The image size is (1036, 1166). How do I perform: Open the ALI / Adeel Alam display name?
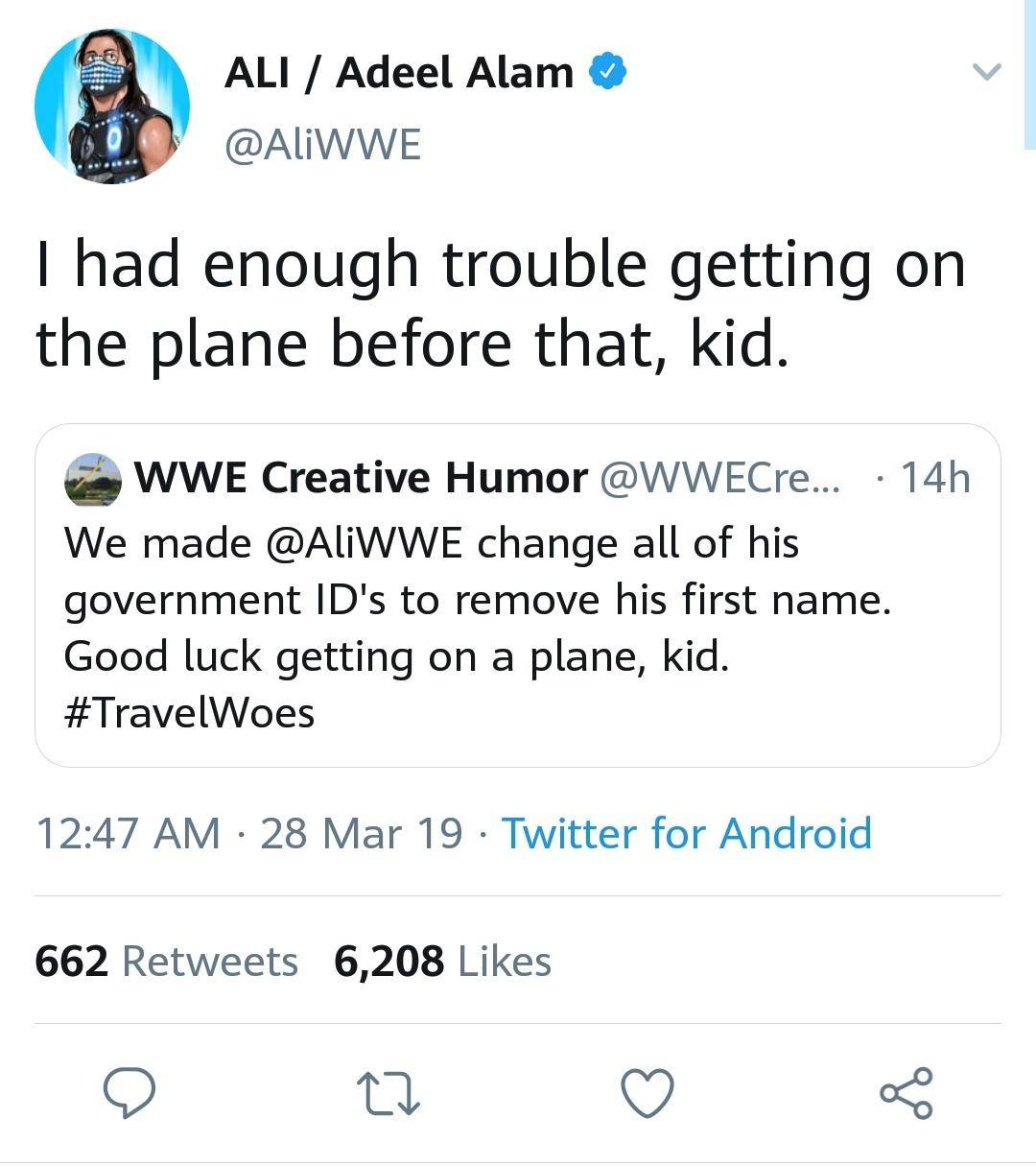click(398, 73)
